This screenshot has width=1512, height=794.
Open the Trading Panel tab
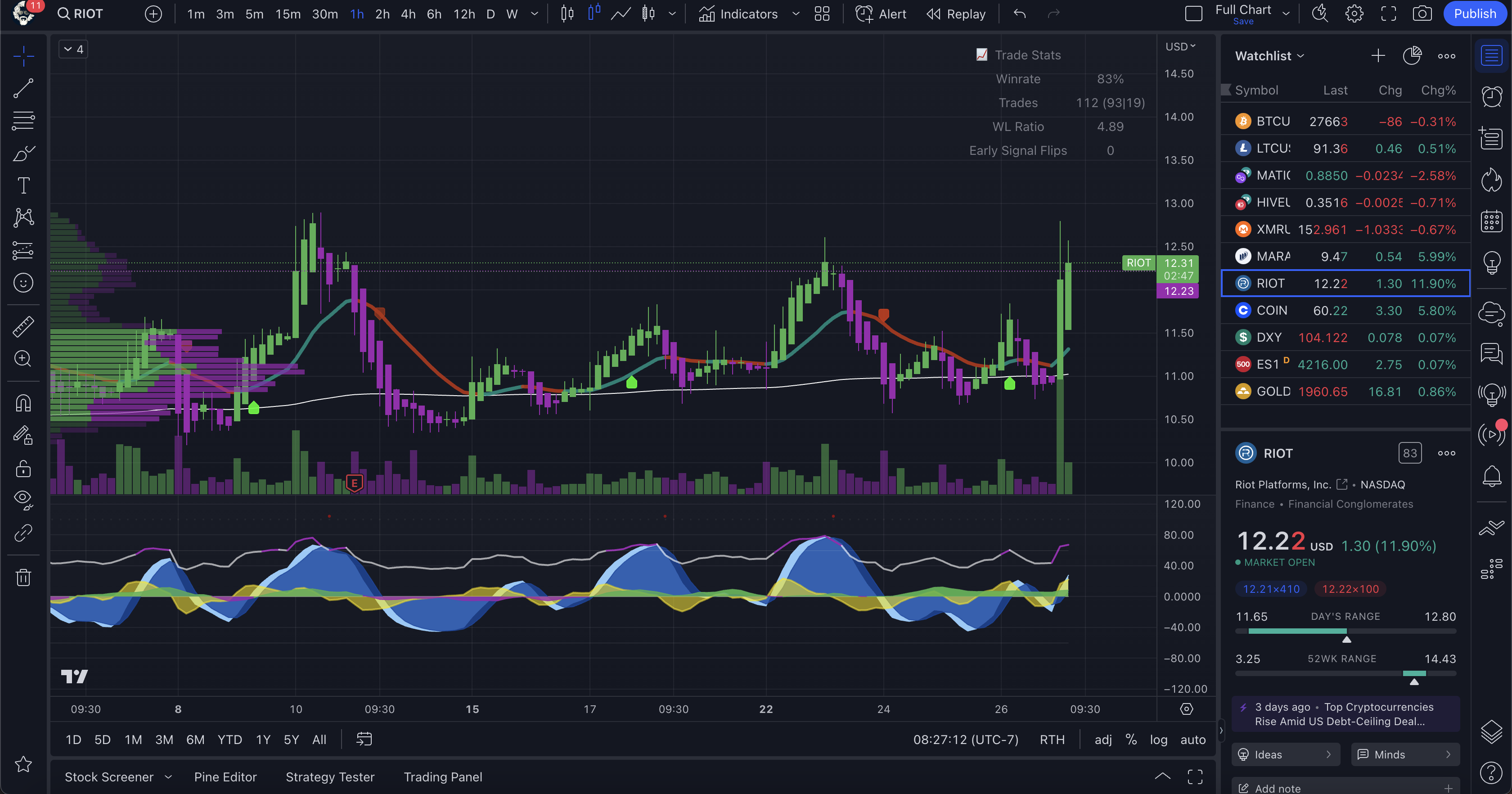[442, 776]
